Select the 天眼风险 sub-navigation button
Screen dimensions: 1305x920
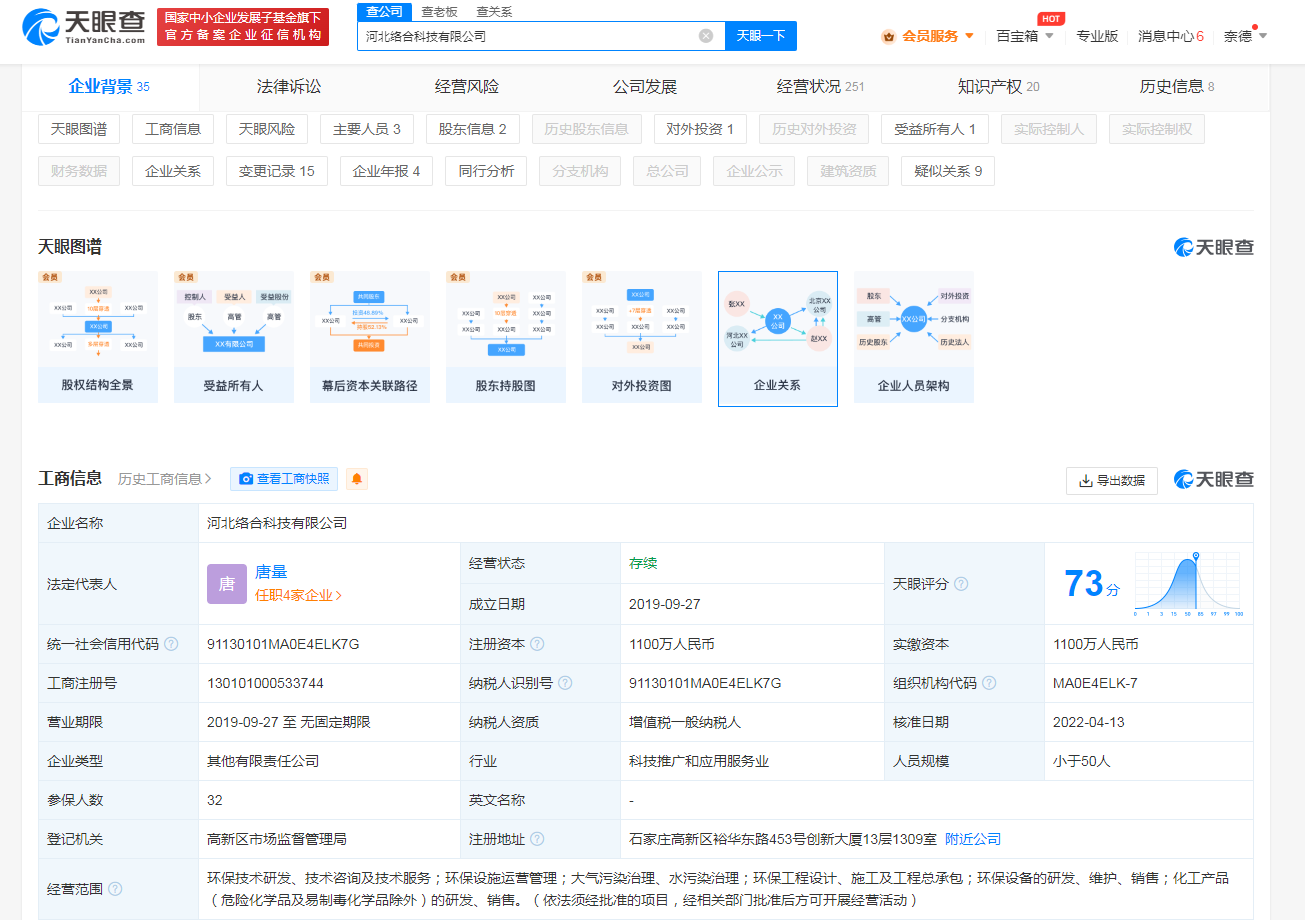click(x=267, y=129)
